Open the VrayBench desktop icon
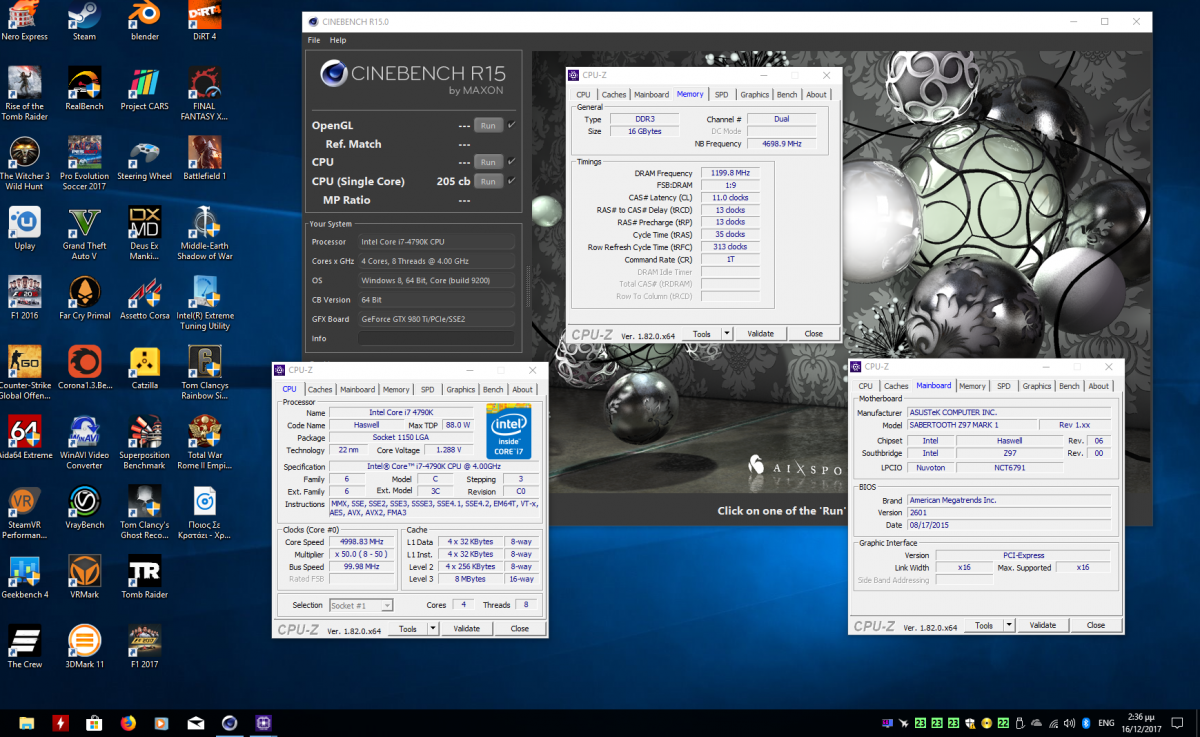Viewport: 1200px width, 737px height. 84,509
